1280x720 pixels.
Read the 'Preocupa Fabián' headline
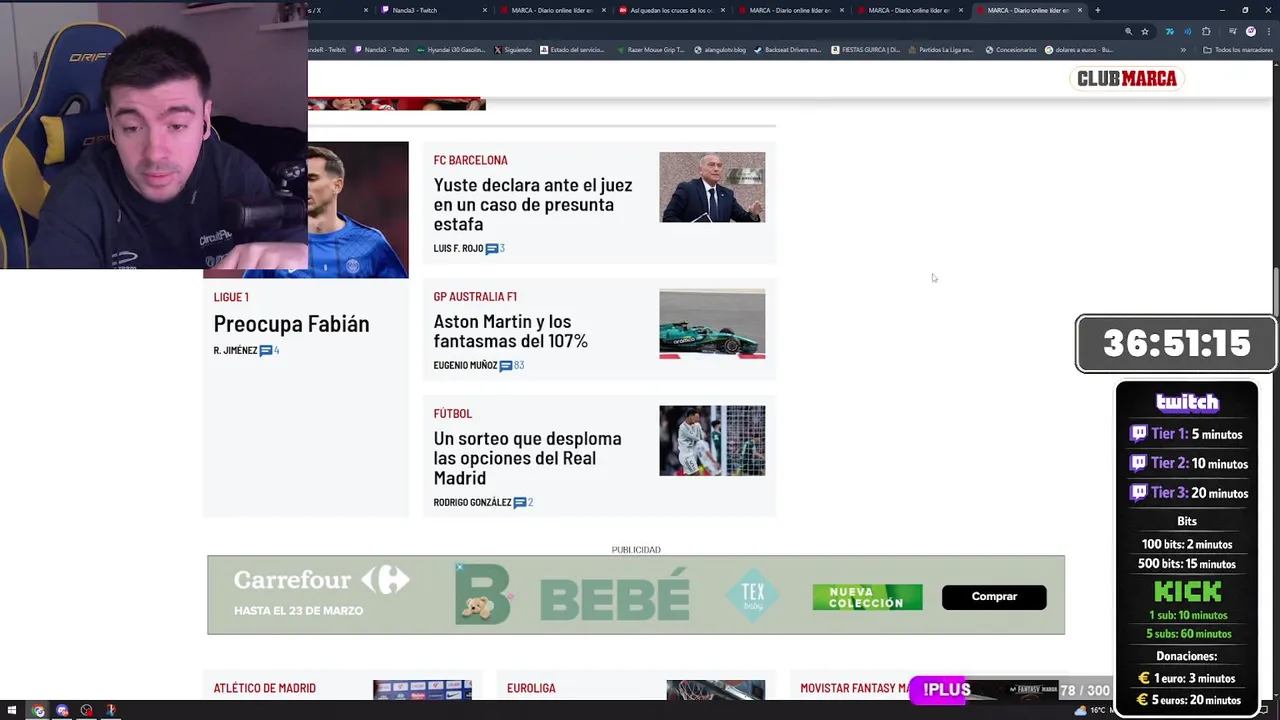[291, 323]
